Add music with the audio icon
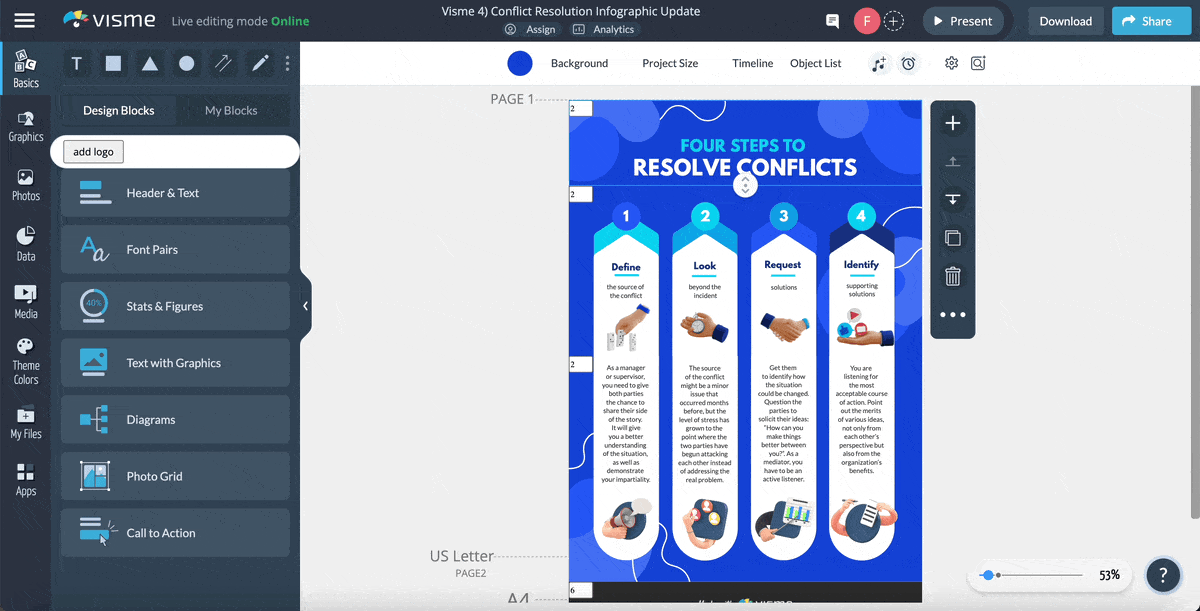Screen dimensions: 1200x611 [879, 62]
